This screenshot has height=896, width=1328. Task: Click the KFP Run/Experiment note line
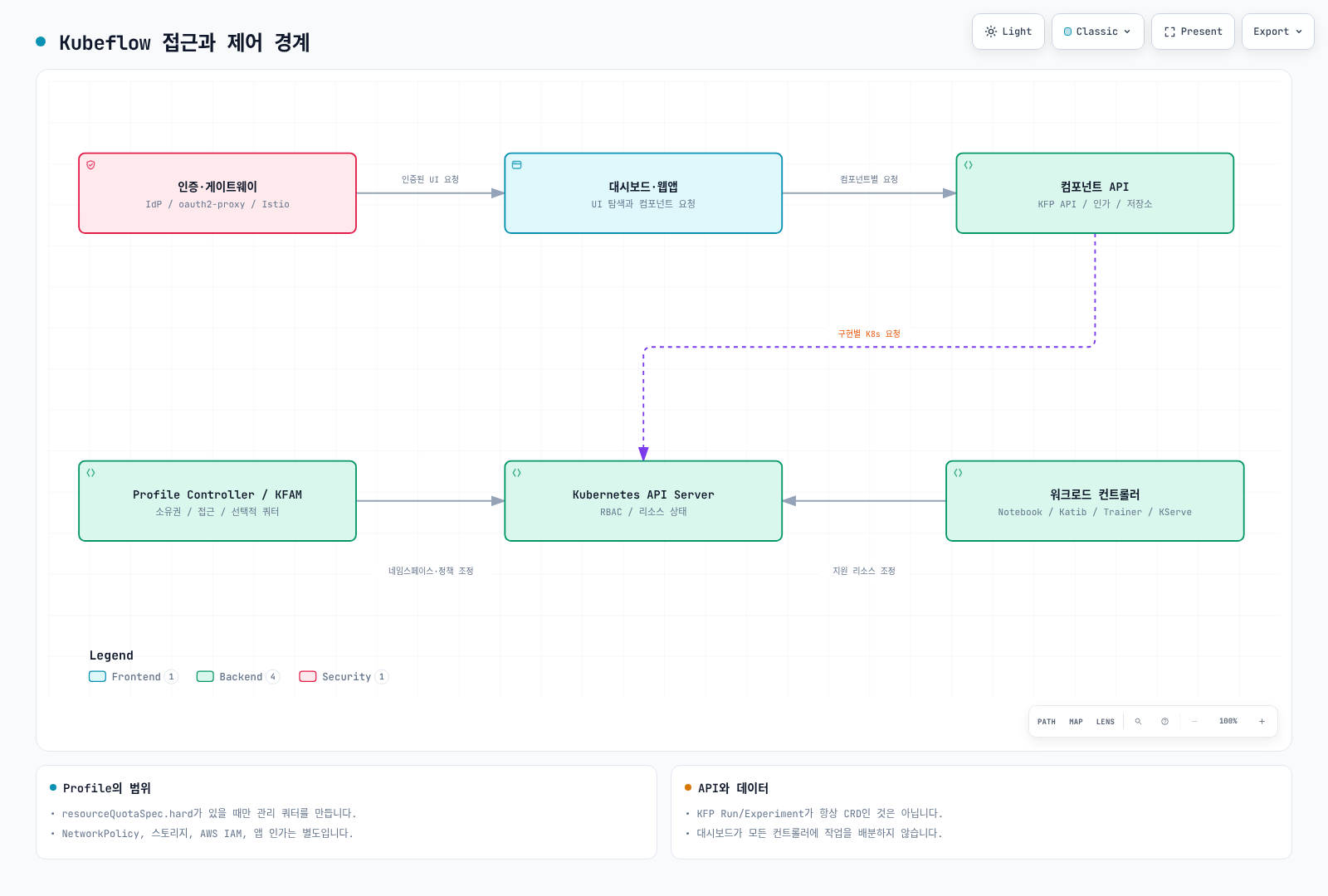[820, 814]
